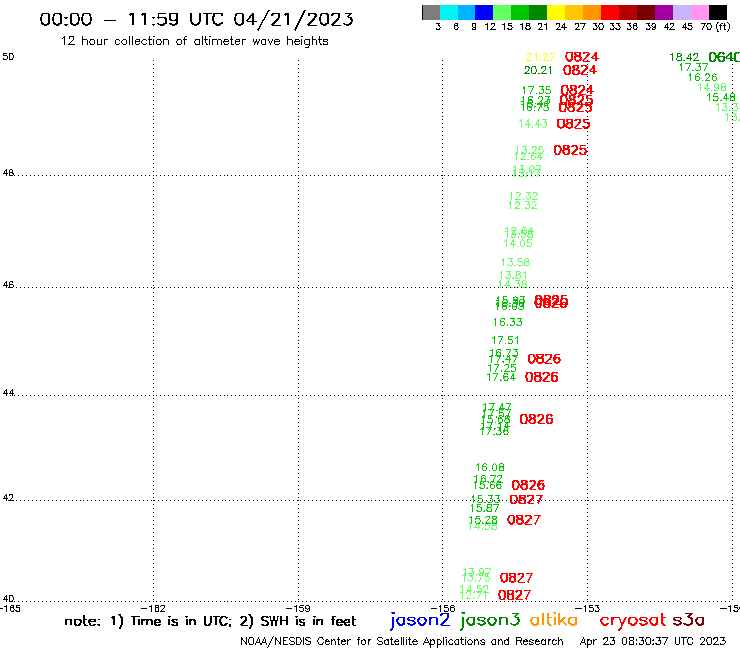Click the '18.42' jason3 wave height value
The width and height of the screenshot is (740, 650).
coord(684,58)
